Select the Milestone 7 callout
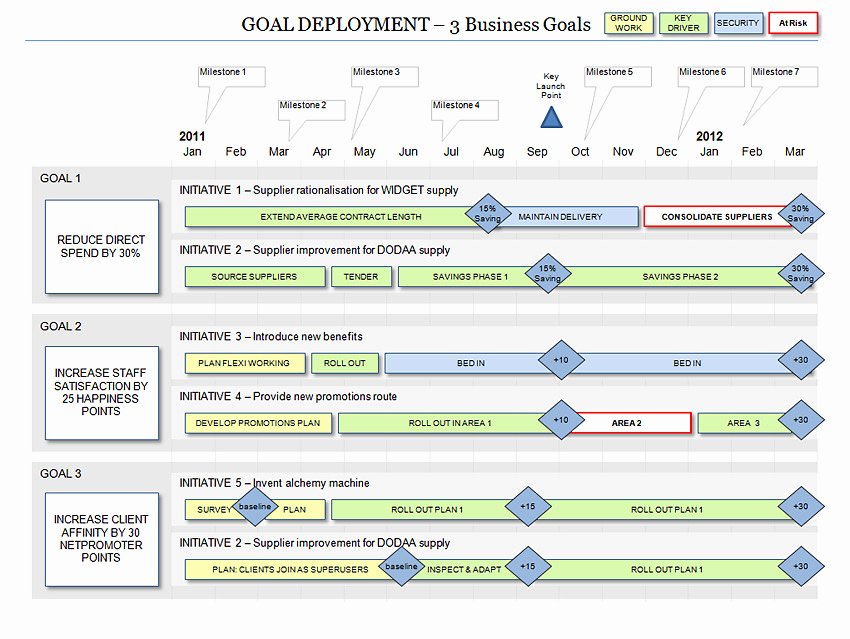 [x=784, y=76]
